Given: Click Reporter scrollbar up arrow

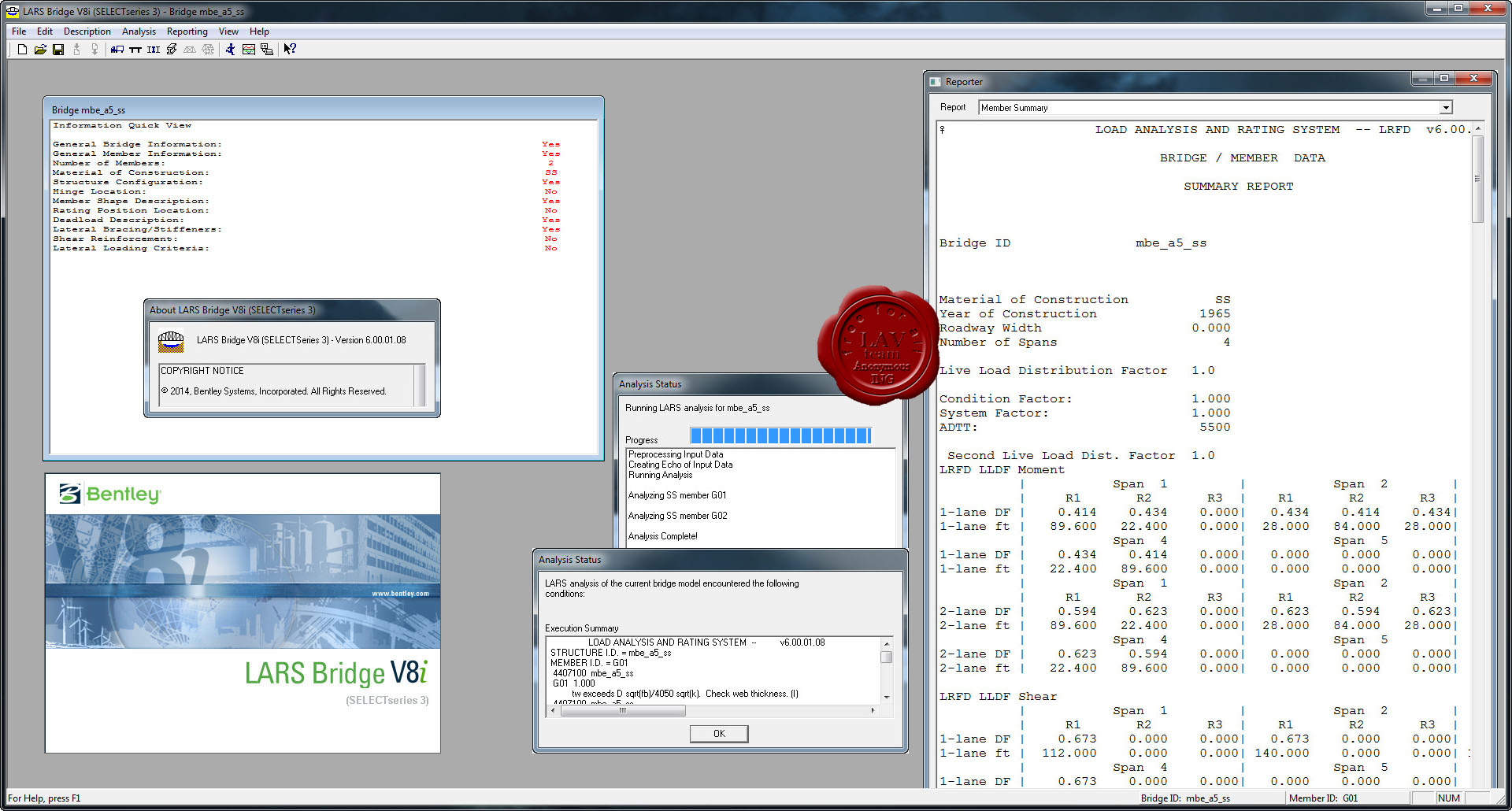Looking at the screenshot, I should [1478, 128].
